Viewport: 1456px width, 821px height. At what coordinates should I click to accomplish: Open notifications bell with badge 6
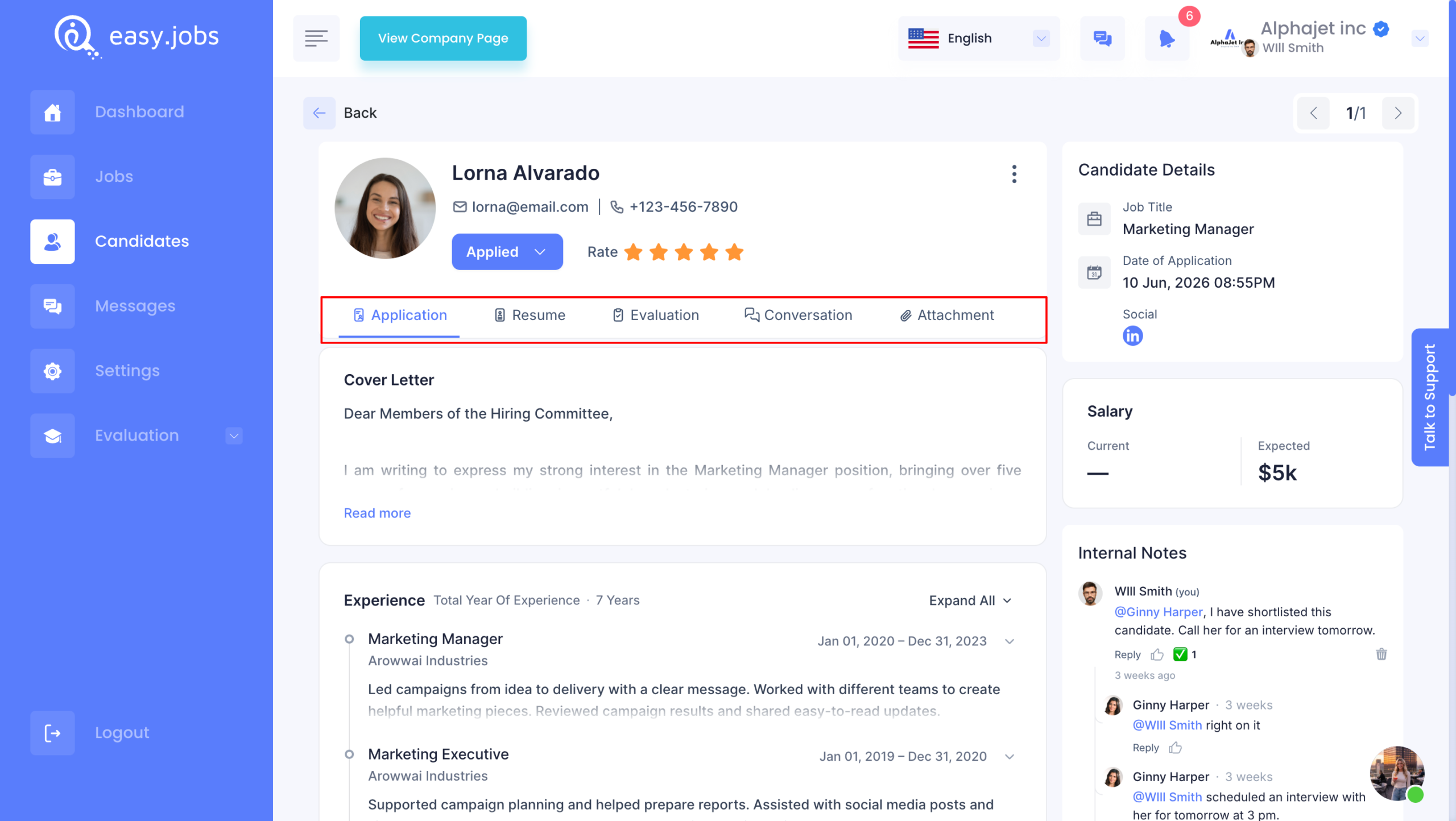[x=1167, y=38]
